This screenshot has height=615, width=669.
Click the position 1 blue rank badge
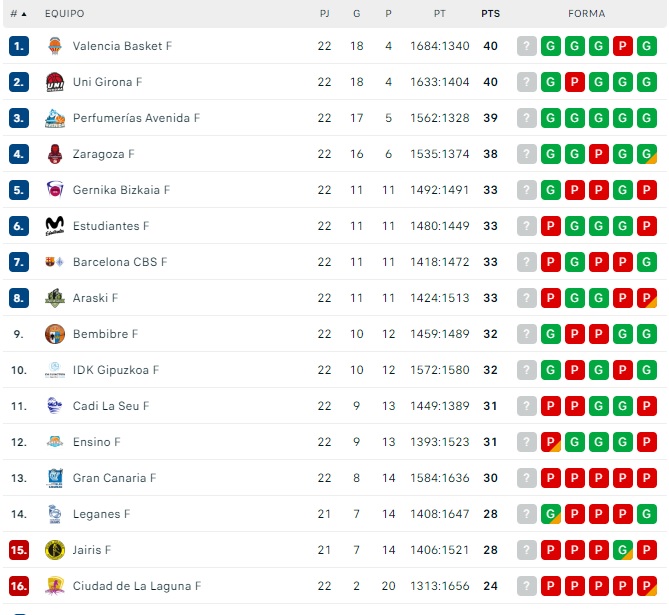[x=19, y=46]
